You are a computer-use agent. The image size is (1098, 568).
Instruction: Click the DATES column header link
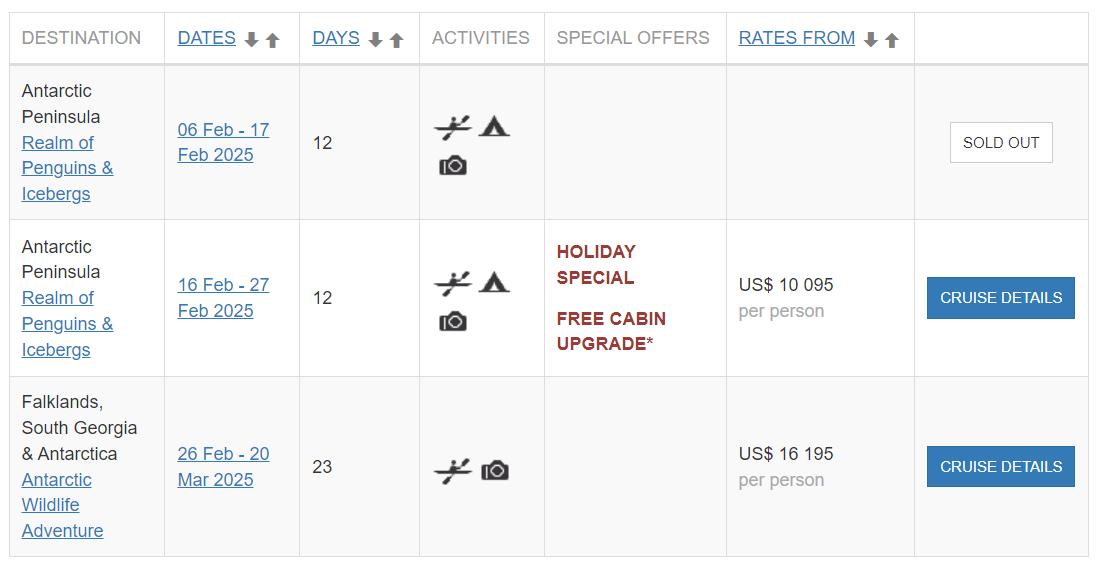pos(207,38)
